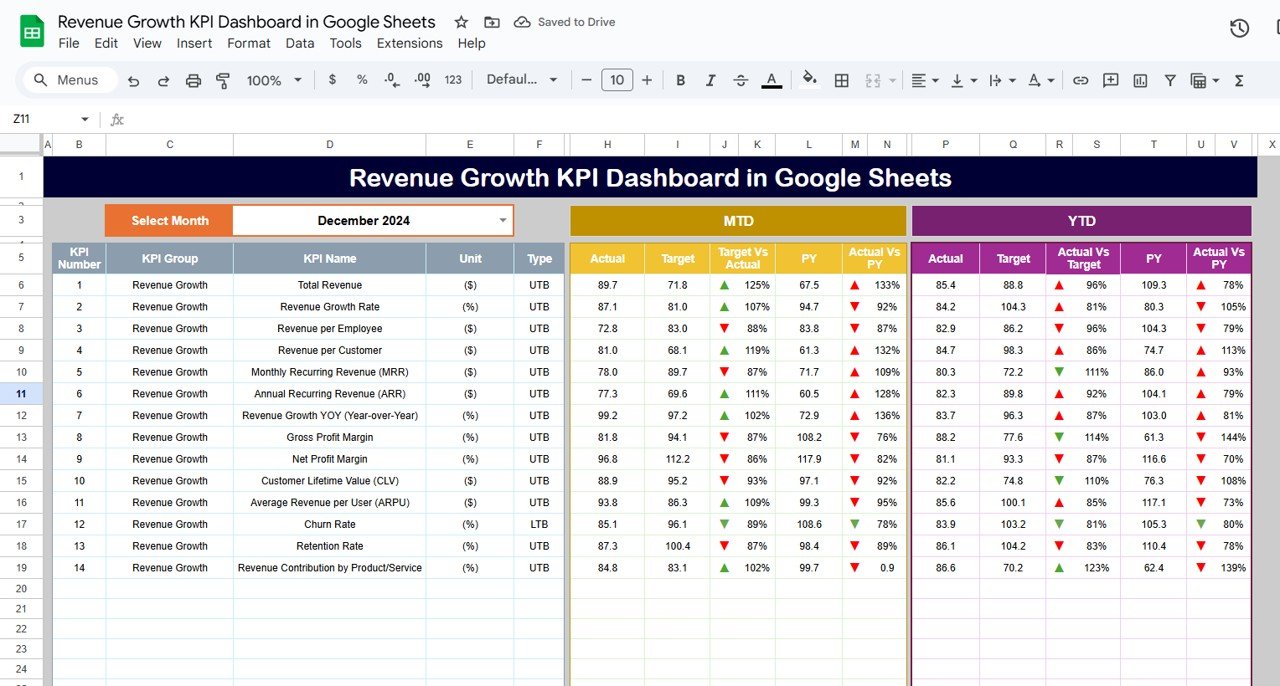
Task: Open the 123 number format menu
Action: 453,79
